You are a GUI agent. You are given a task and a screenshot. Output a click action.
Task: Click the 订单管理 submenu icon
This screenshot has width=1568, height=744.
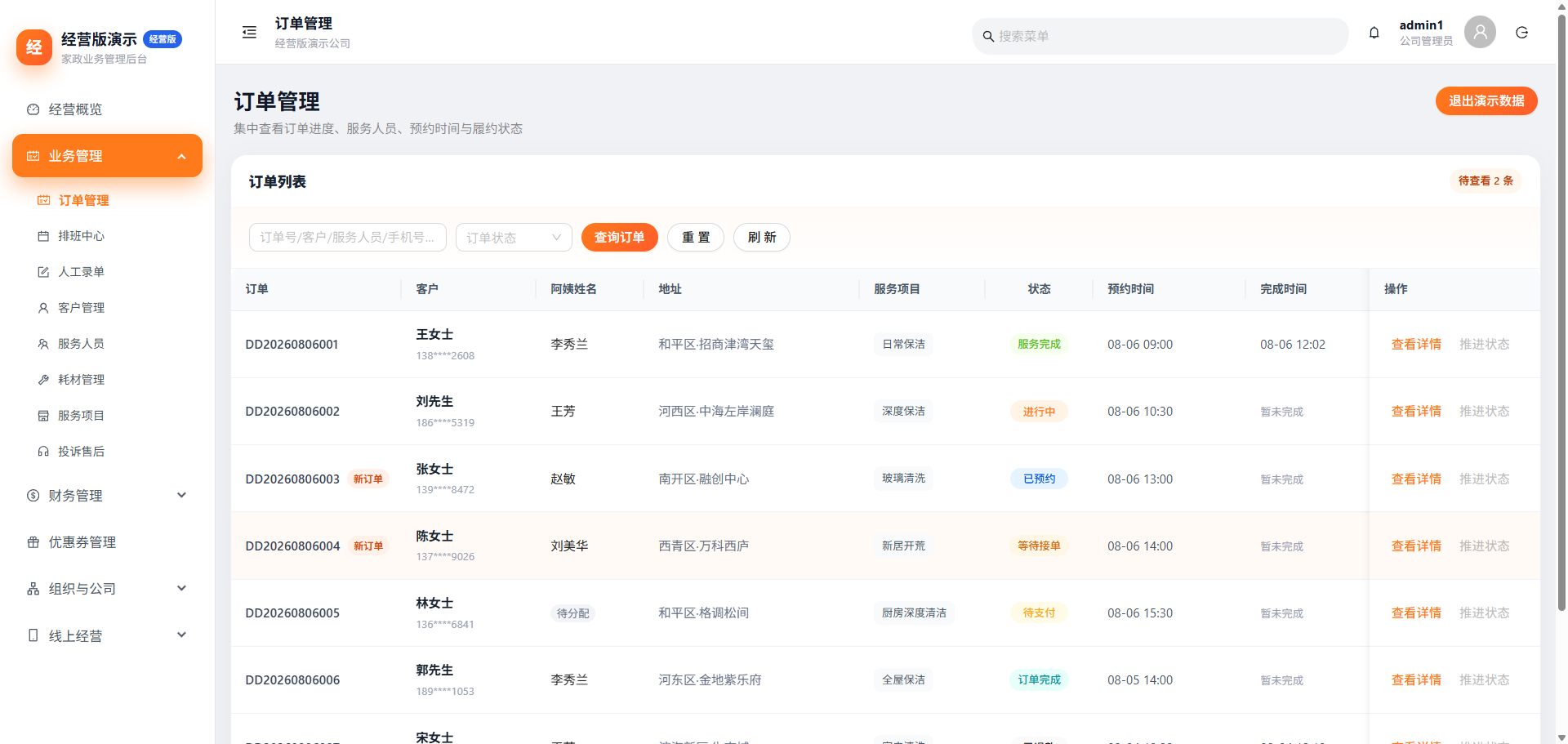(x=43, y=200)
